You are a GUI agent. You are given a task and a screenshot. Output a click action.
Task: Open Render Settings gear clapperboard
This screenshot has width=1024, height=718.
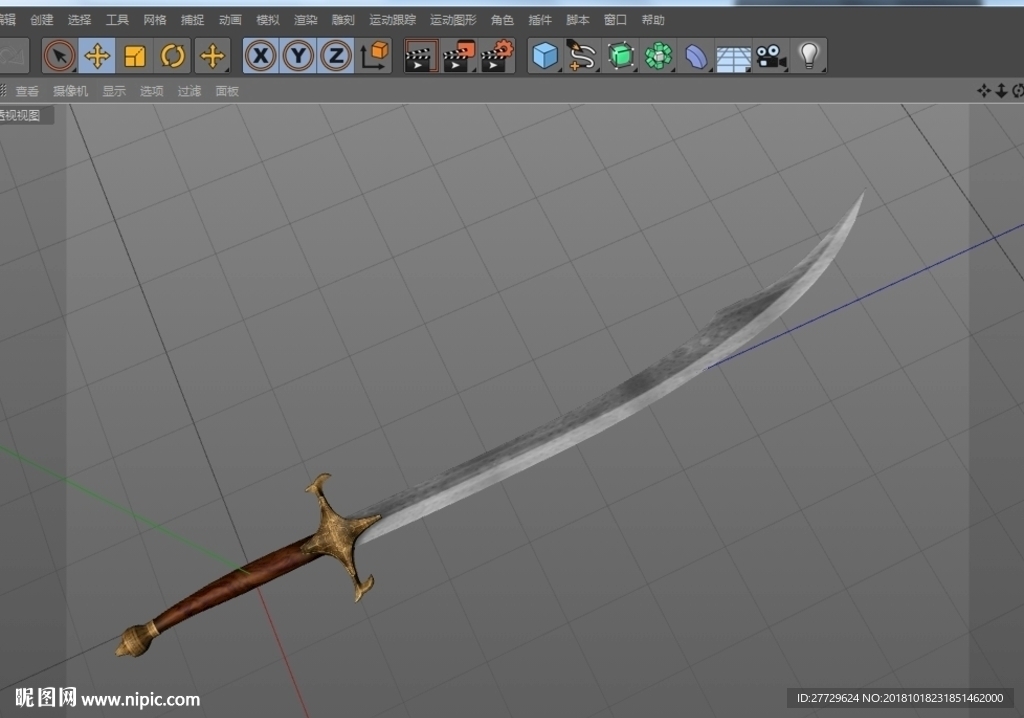497,56
